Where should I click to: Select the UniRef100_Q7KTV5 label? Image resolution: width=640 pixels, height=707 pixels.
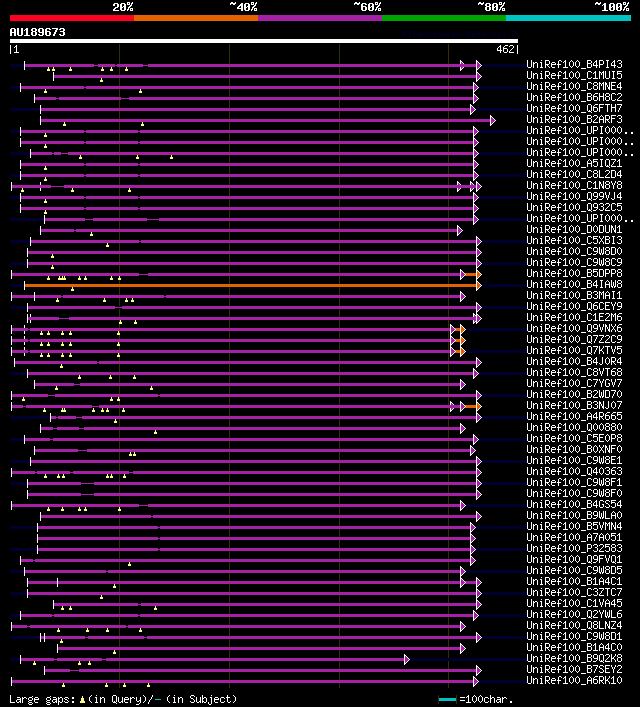[574, 350]
